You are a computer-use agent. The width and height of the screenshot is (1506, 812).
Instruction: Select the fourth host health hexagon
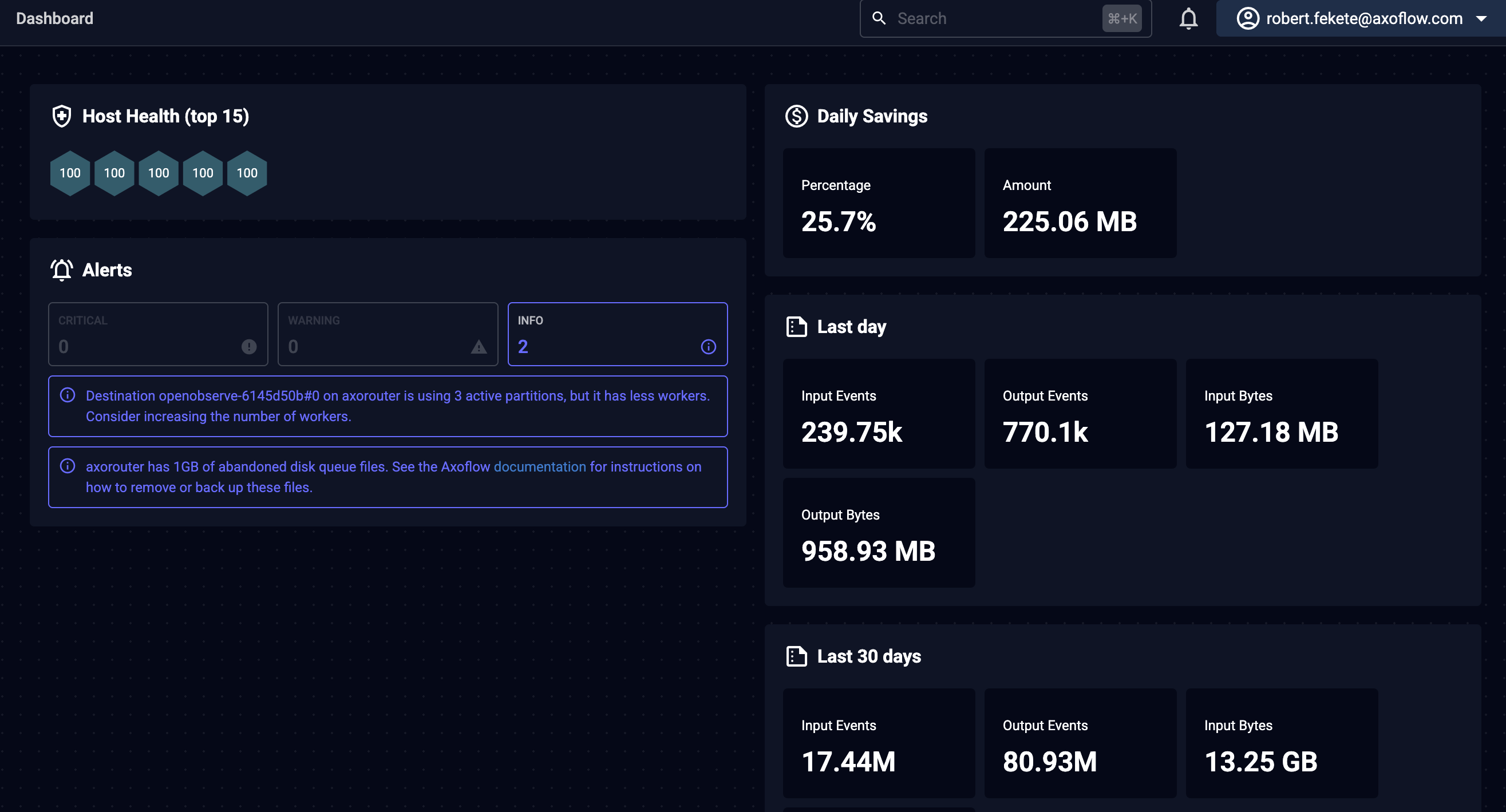[203, 173]
